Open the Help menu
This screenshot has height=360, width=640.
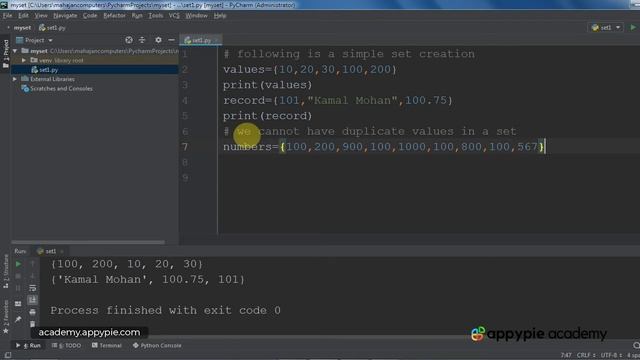(220, 16)
